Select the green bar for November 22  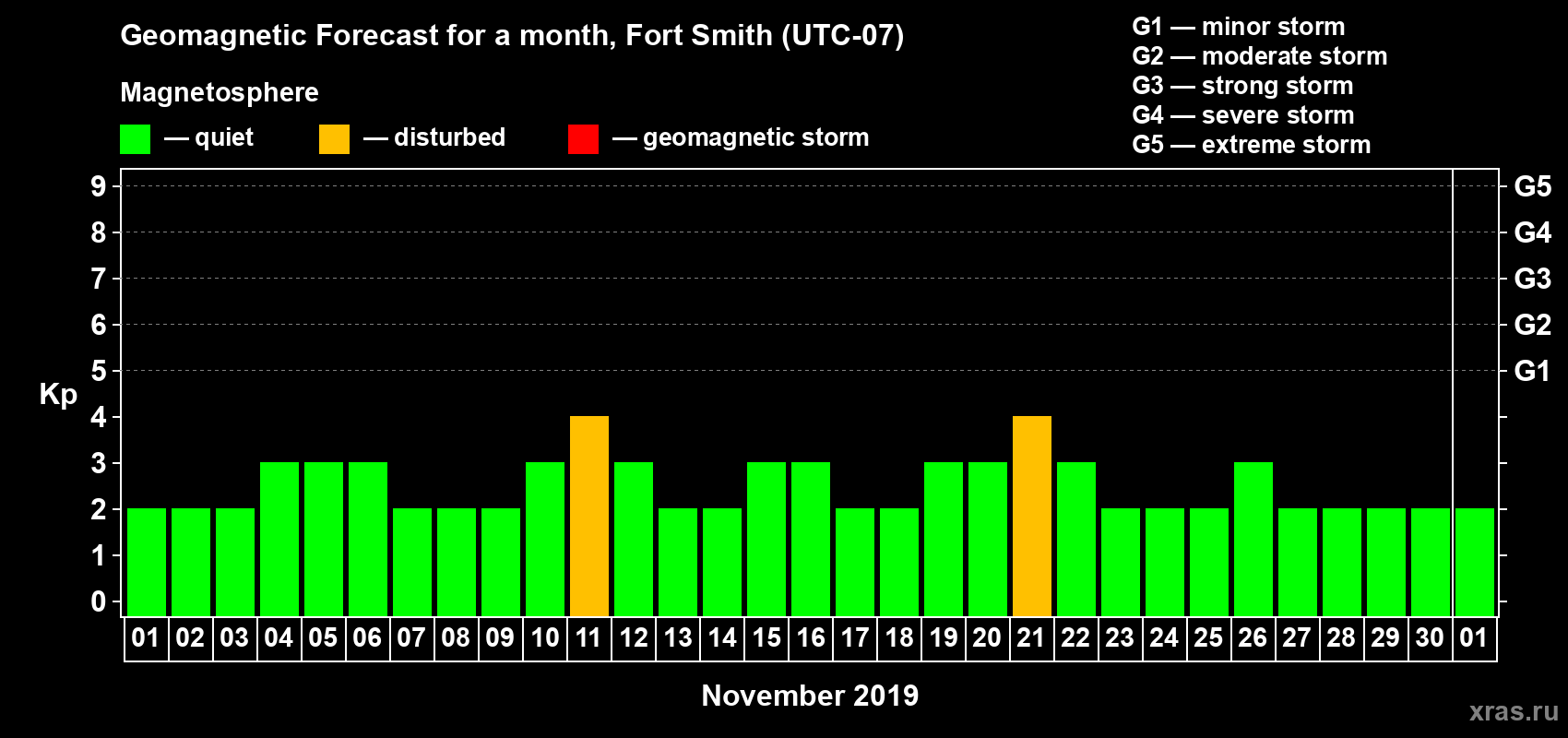1076,540
